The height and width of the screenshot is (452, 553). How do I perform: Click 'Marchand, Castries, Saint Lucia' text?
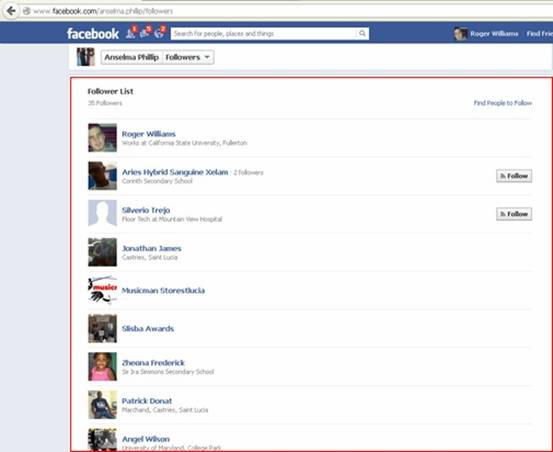click(x=165, y=410)
